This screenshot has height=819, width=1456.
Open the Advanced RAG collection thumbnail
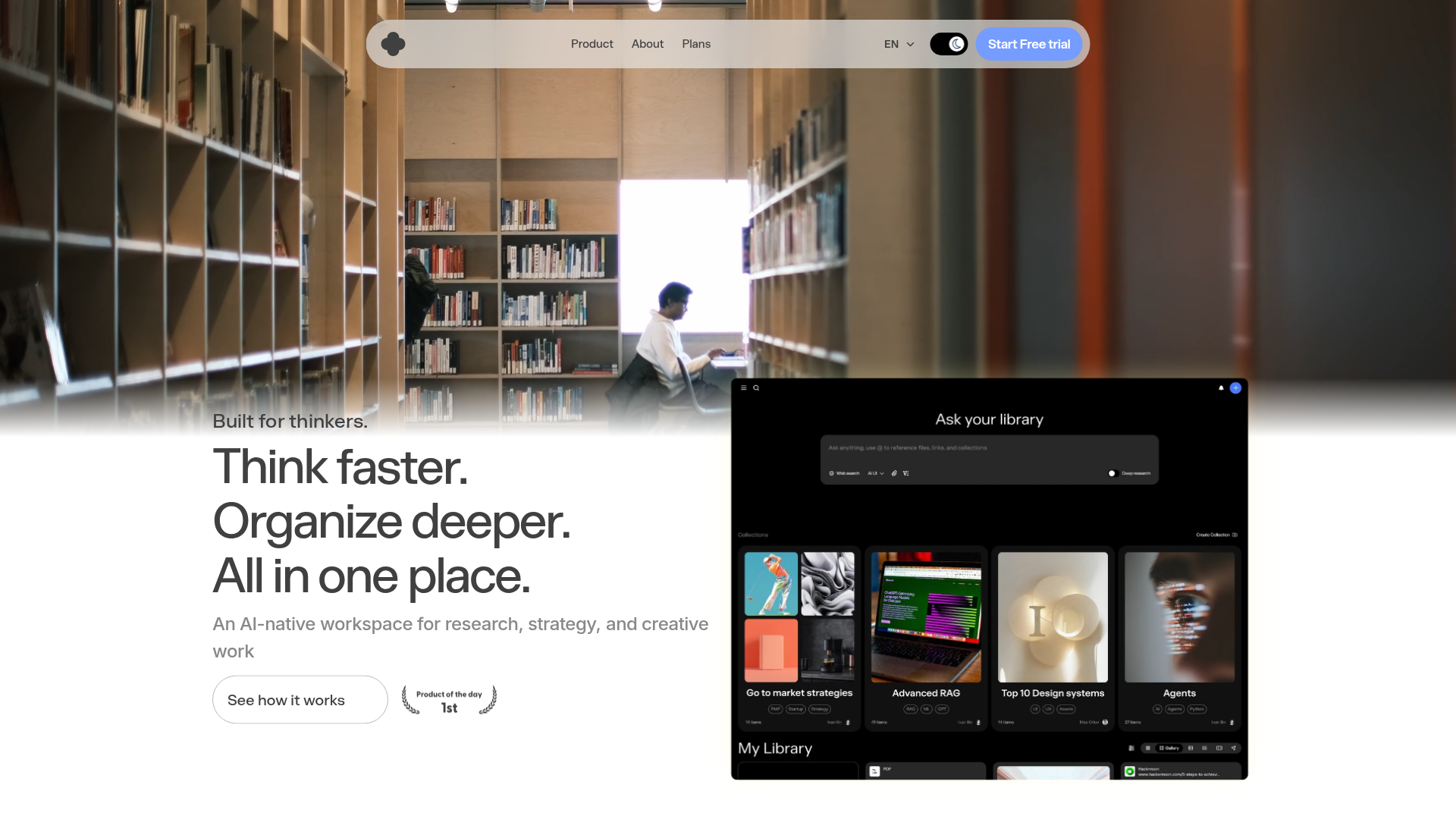point(926,617)
